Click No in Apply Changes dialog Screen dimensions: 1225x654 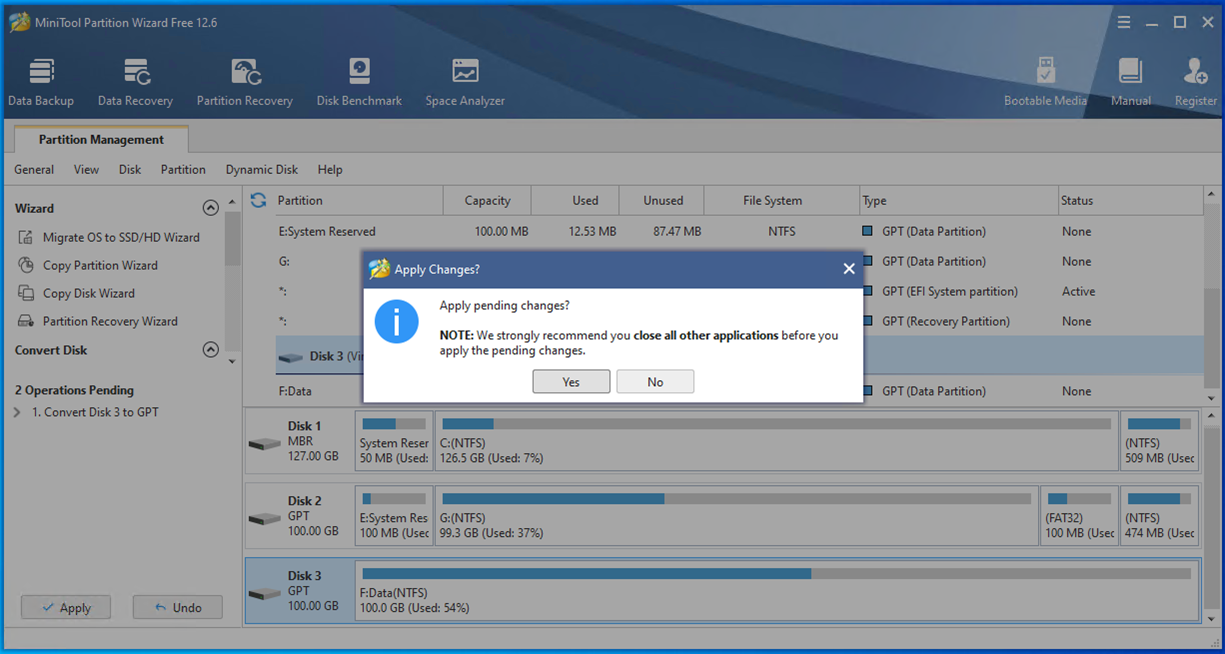pos(655,382)
